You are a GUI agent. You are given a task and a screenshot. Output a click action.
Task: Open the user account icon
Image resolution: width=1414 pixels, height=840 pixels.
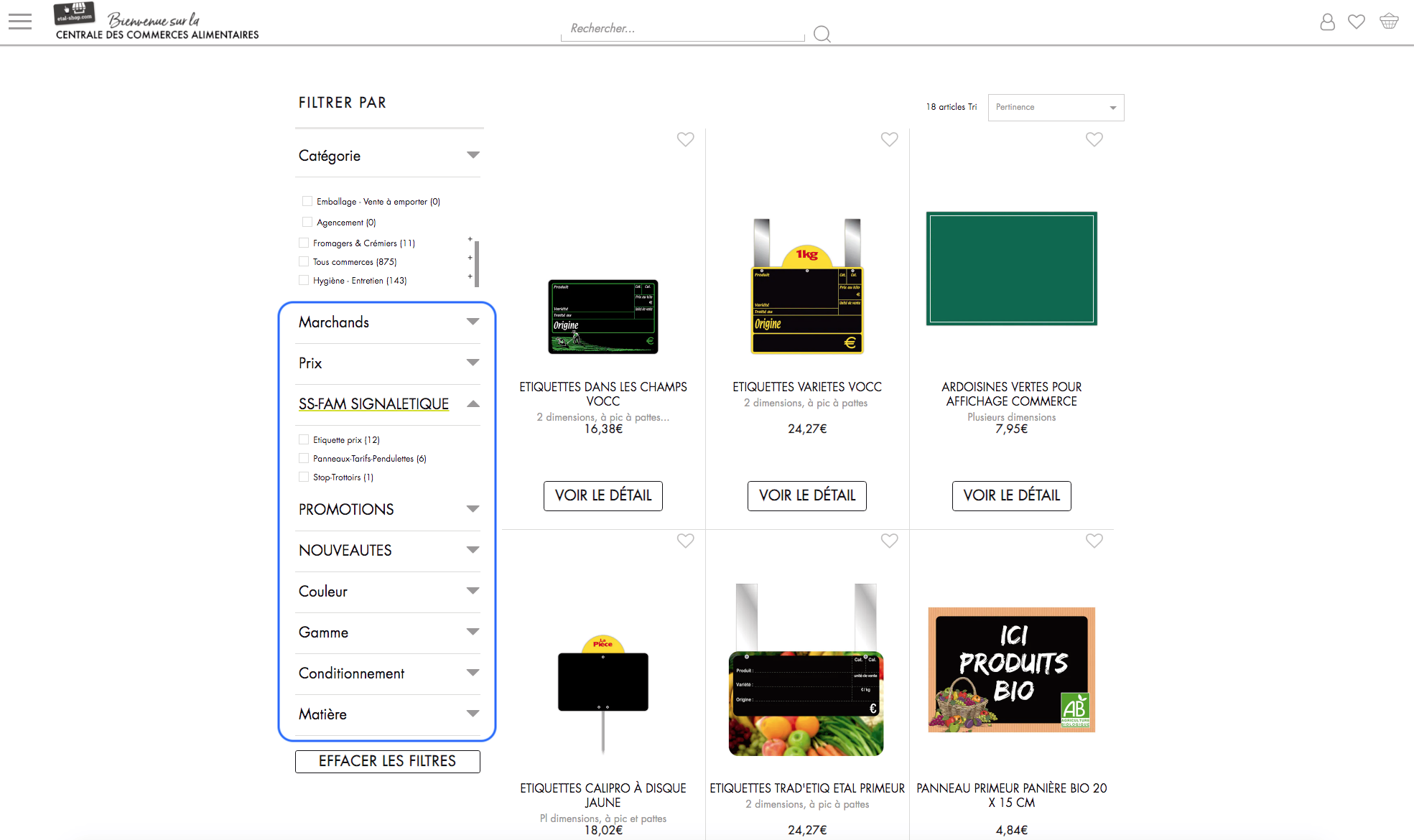(1327, 22)
